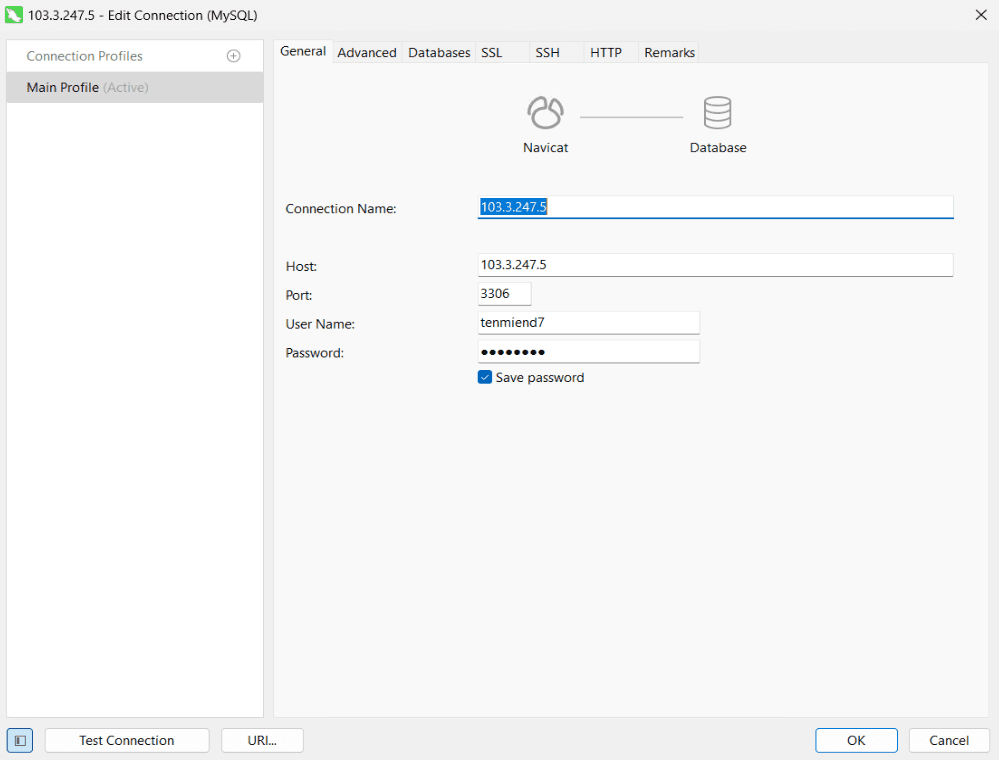Select the Main Profile (Active) entry

(135, 87)
